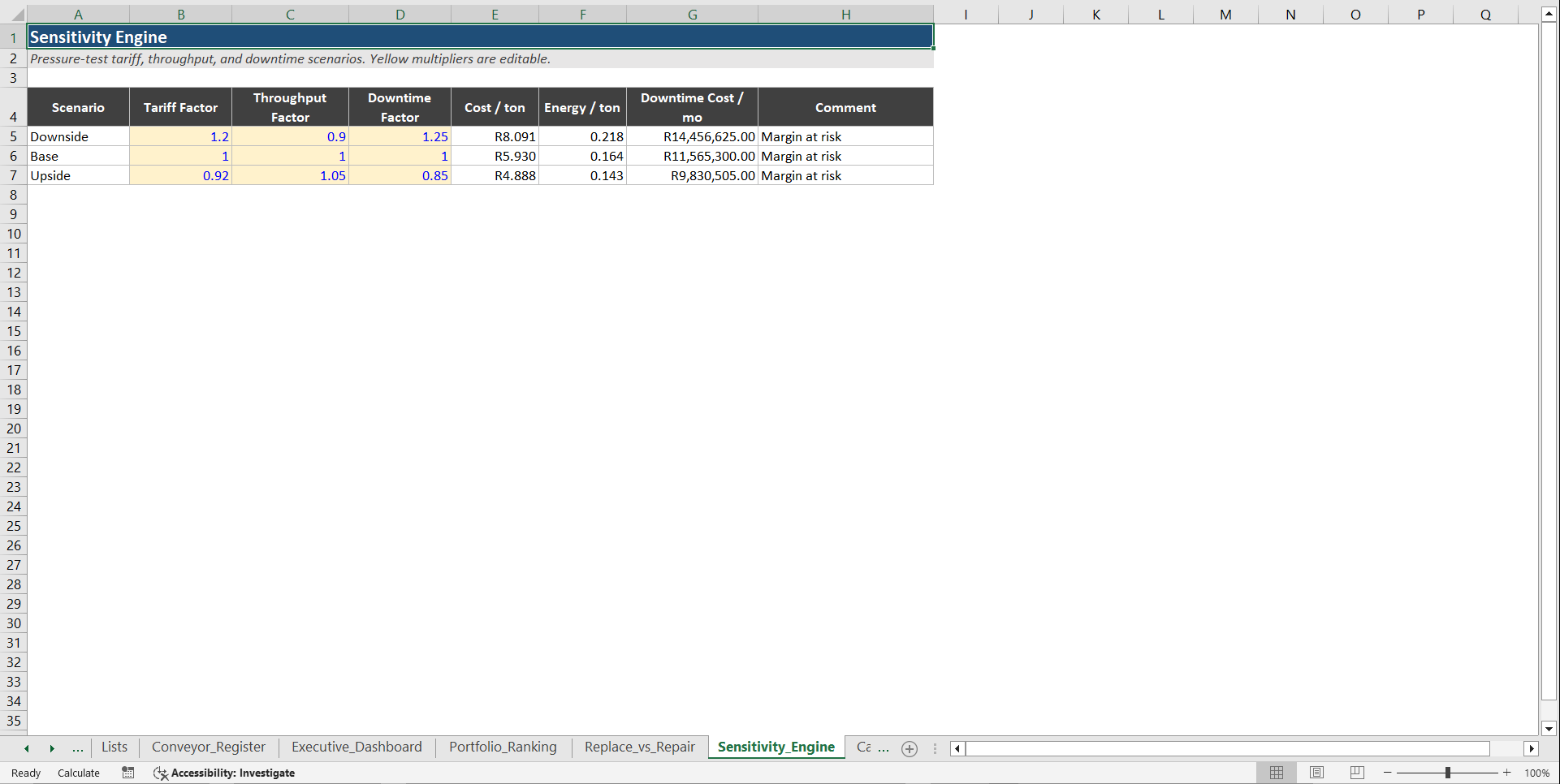Image resolution: width=1560 pixels, height=784 pixels.
Task: Select energy per ton value 0.143
Action: pyautogui.click(x=582, y=175)
